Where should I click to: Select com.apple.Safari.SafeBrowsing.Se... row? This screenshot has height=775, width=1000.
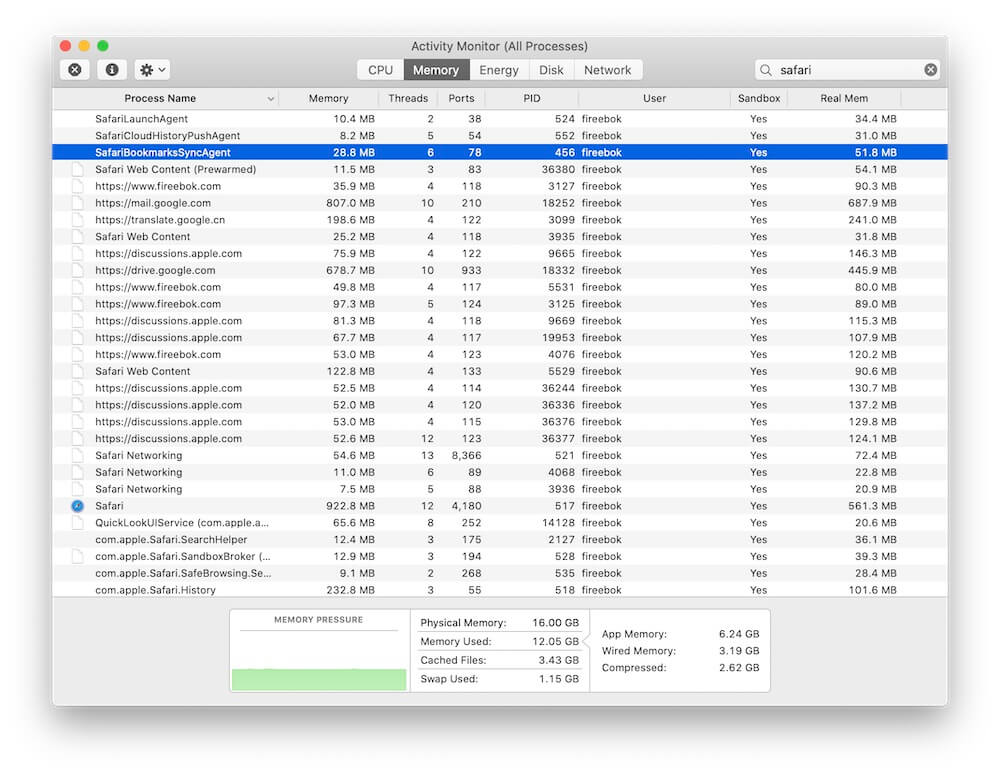click(x=500, y=573)
